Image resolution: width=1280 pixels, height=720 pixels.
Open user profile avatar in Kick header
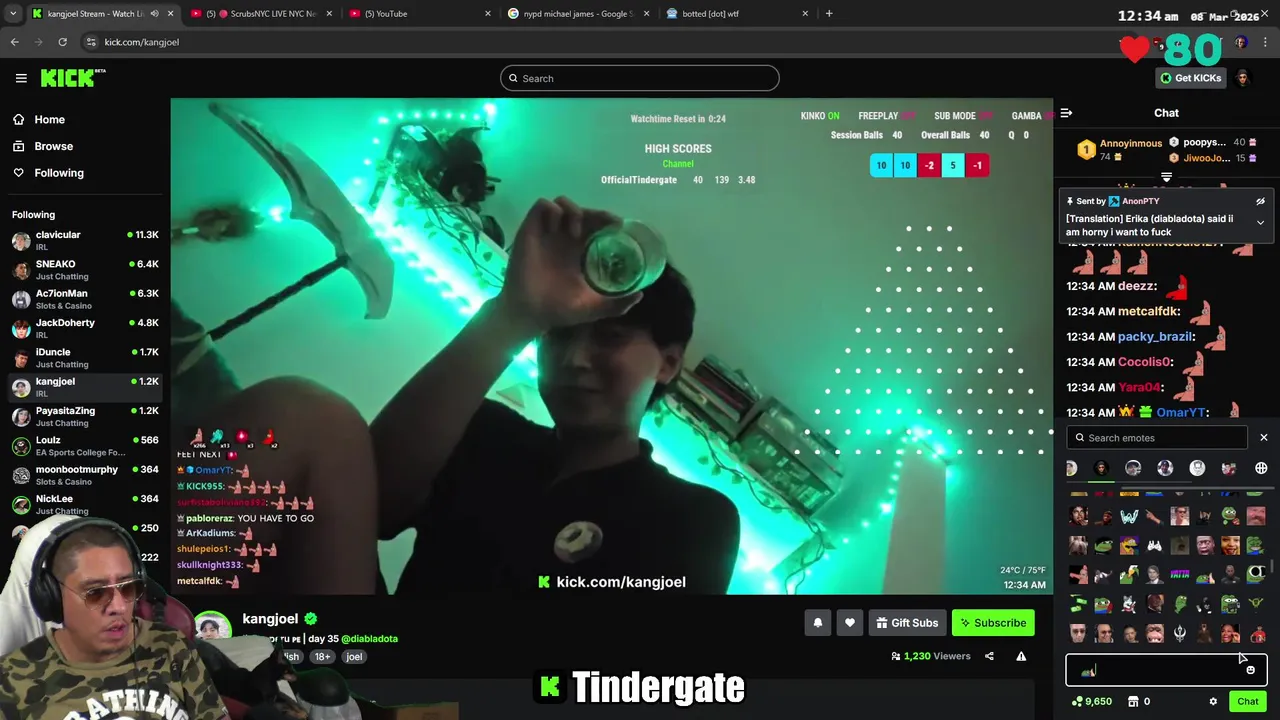tap(1243, 78)
